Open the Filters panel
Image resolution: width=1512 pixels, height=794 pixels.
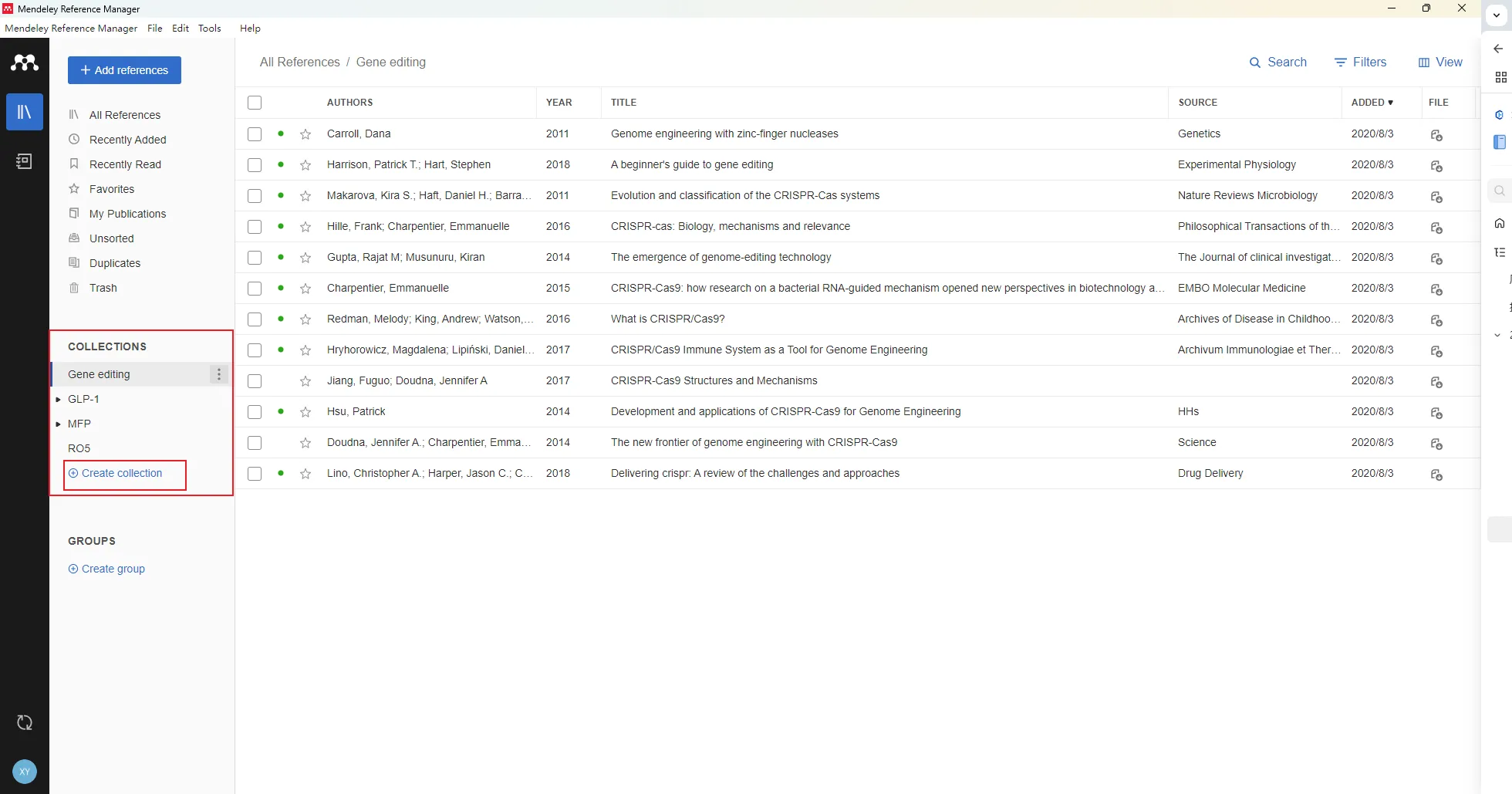[1360, 63]
